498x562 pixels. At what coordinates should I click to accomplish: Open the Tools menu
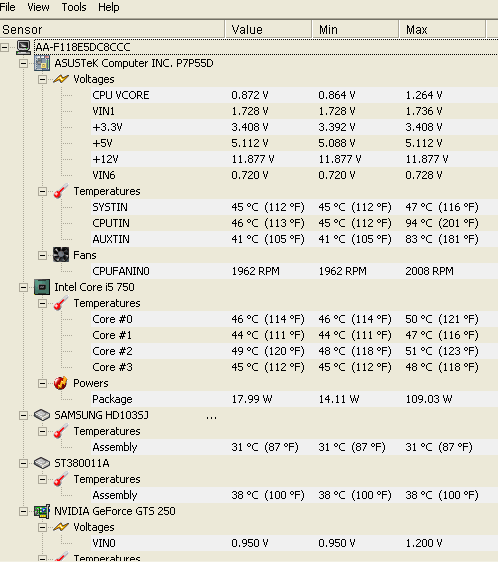click(74, 7)
